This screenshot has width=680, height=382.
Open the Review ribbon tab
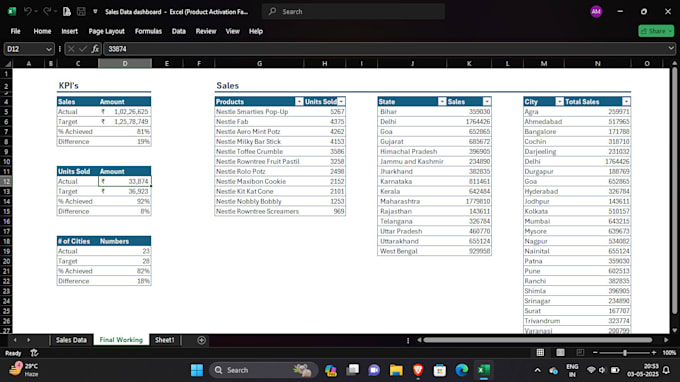click(x=206, y=31)
